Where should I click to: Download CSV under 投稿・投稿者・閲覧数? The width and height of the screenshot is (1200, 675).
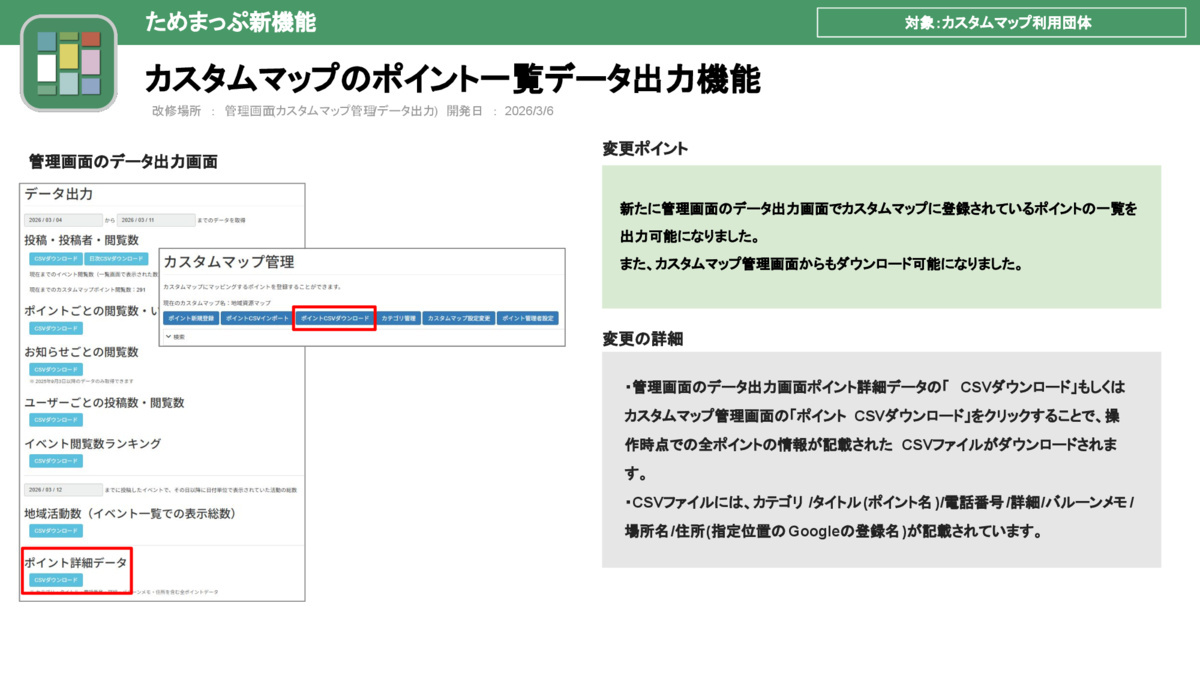point(55,259)
